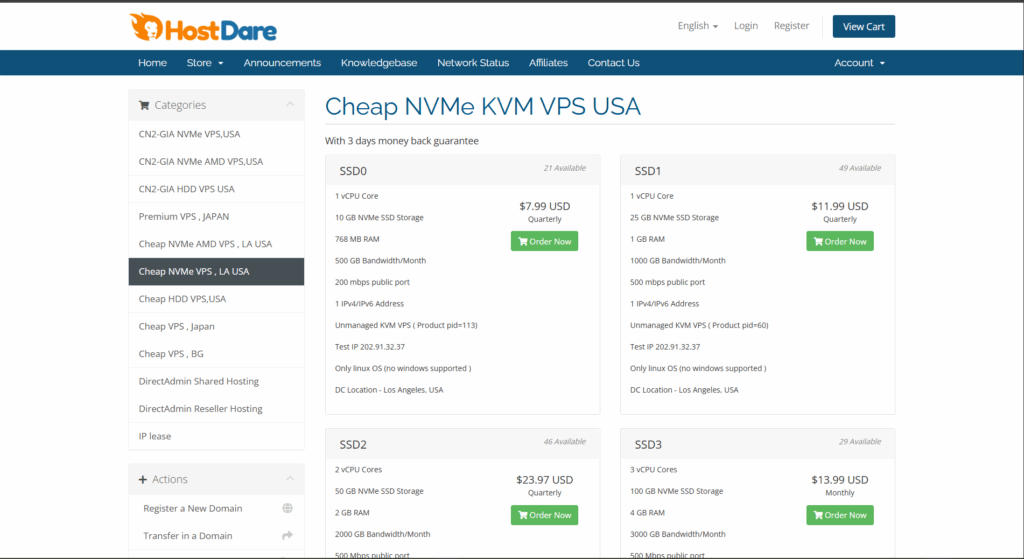Click the '49 Available' stock text
Image resolution: width=1024 pixels, height=559 pixels.
(860, 168)
